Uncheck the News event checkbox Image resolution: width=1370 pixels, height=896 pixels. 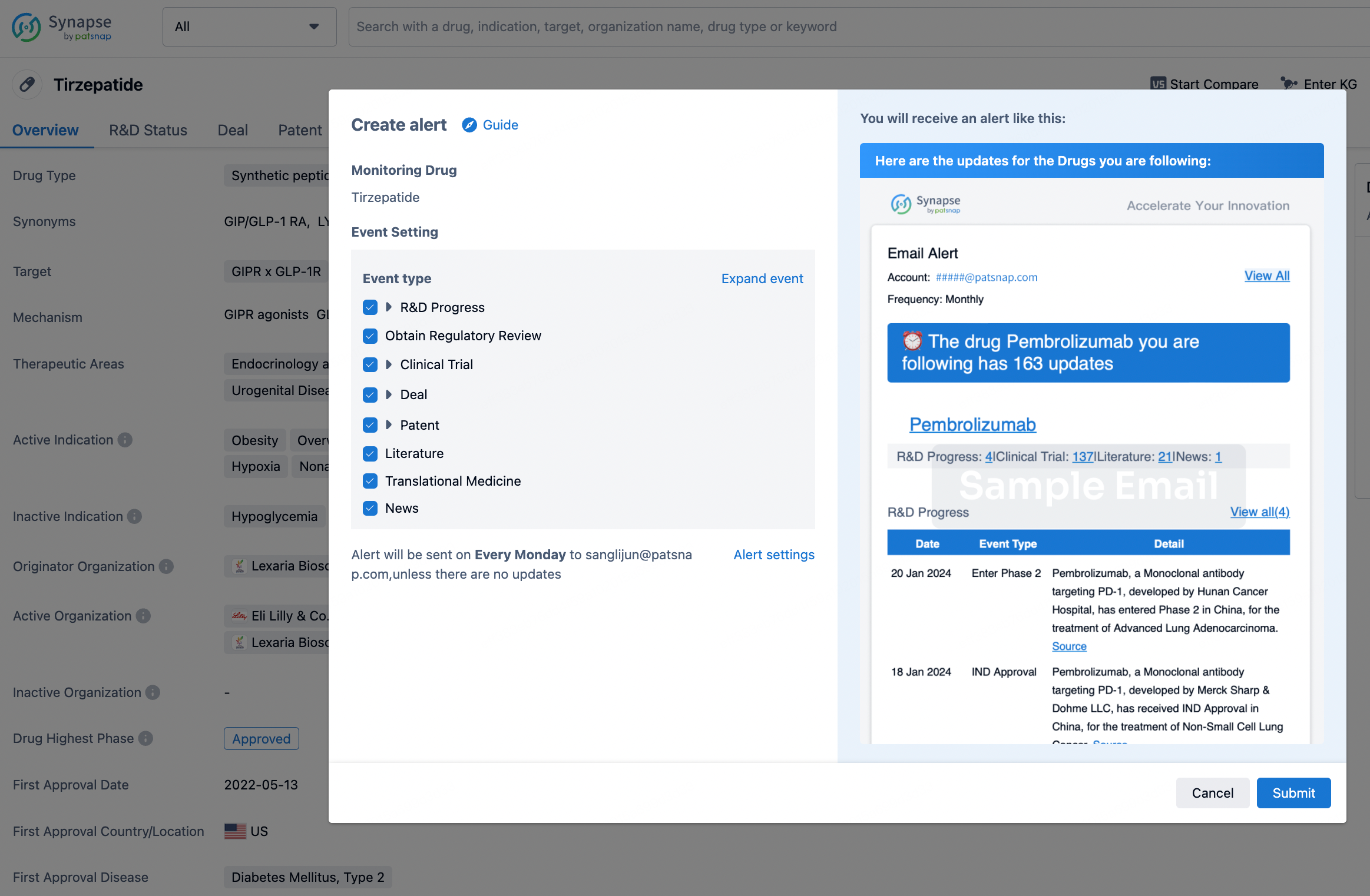(x=370, y=508)
